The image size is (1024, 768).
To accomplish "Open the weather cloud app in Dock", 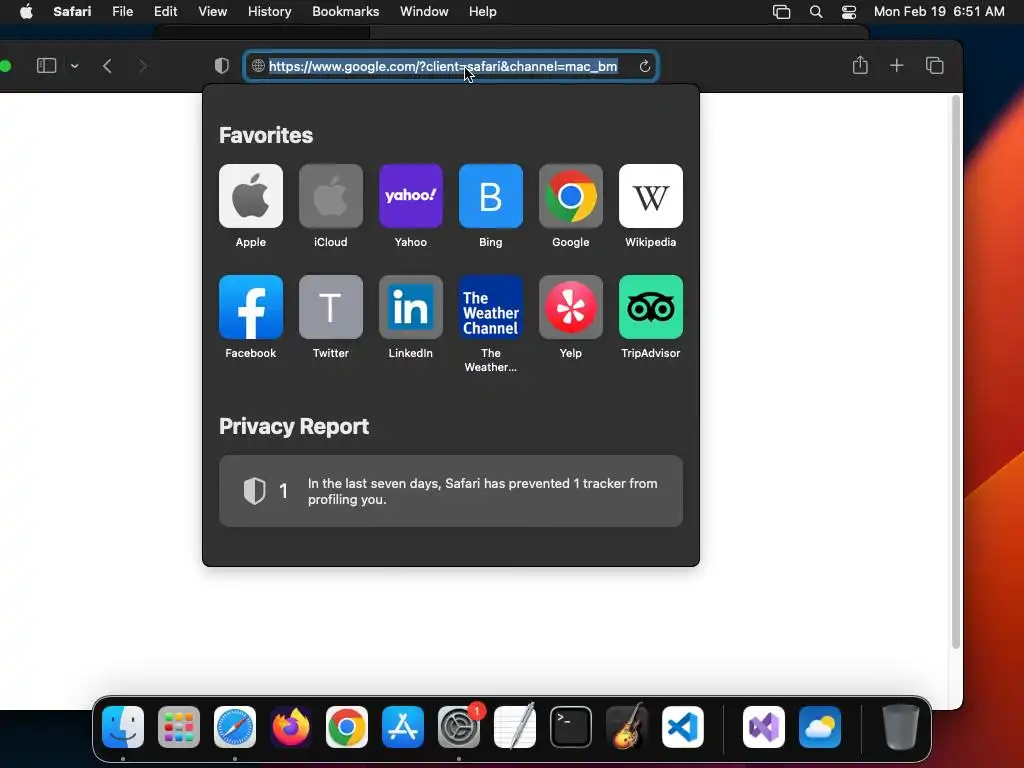I will (x=820, y=727).
